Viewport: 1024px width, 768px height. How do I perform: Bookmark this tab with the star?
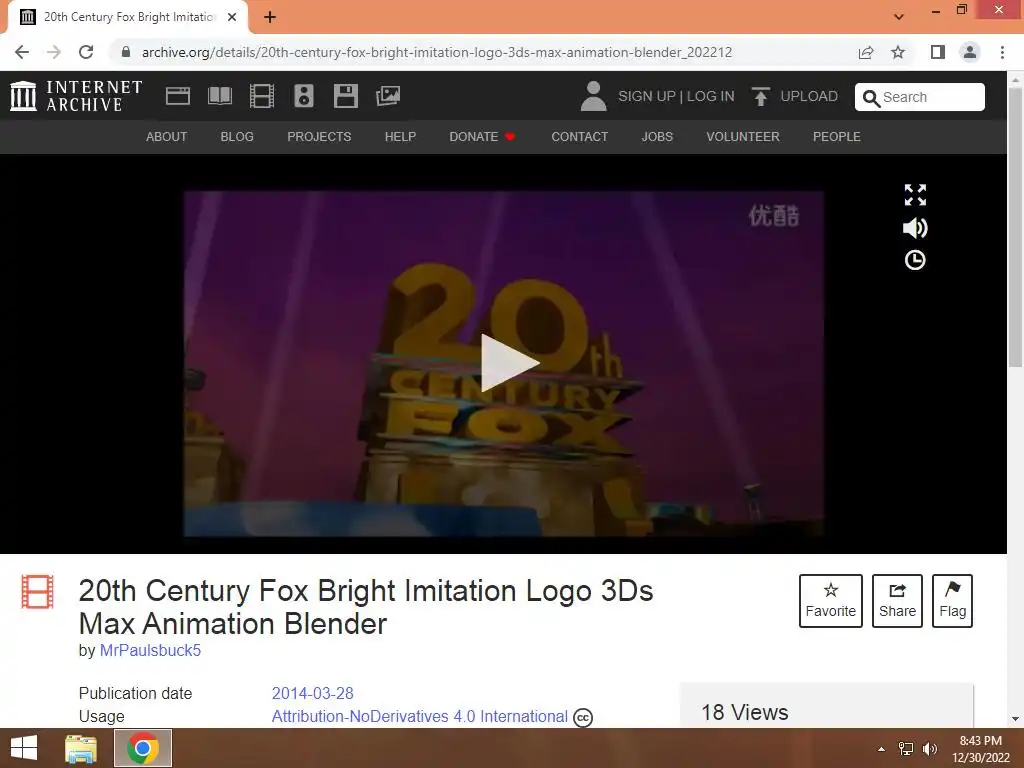(899, 52)
